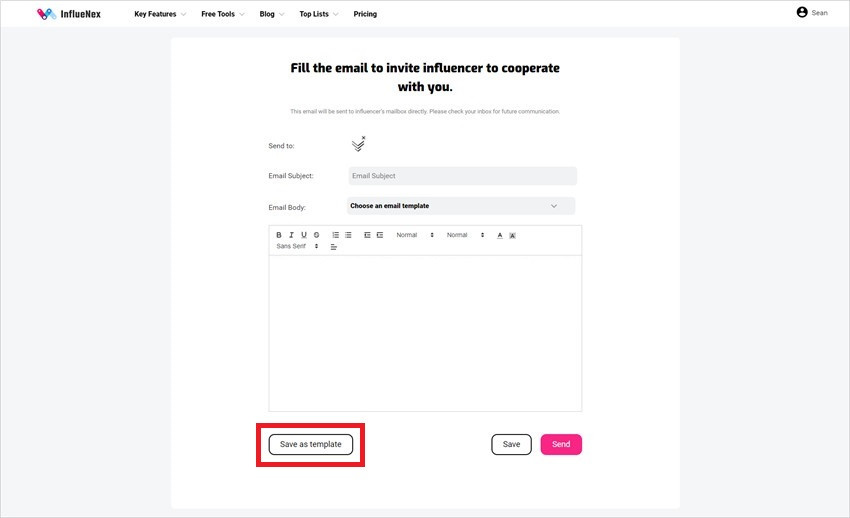Open the Free Tools menu
Viewport: 850px width, 518px height.
[223, 14]
